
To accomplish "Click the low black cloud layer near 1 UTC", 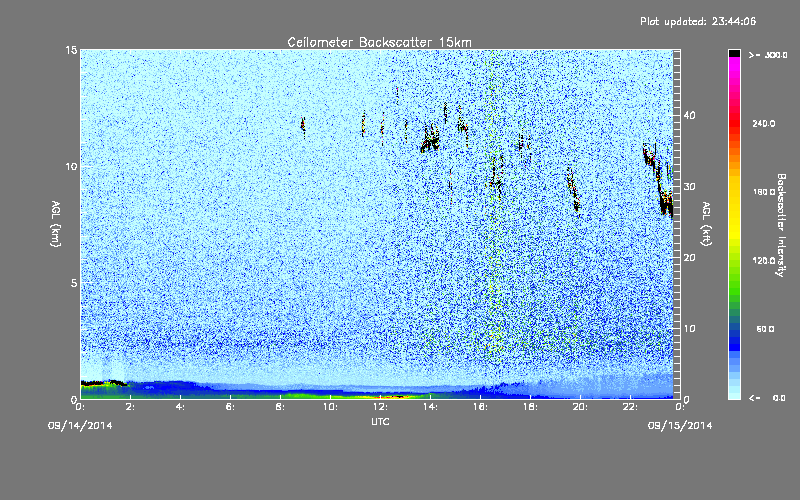I will click(x=104, y=383).
